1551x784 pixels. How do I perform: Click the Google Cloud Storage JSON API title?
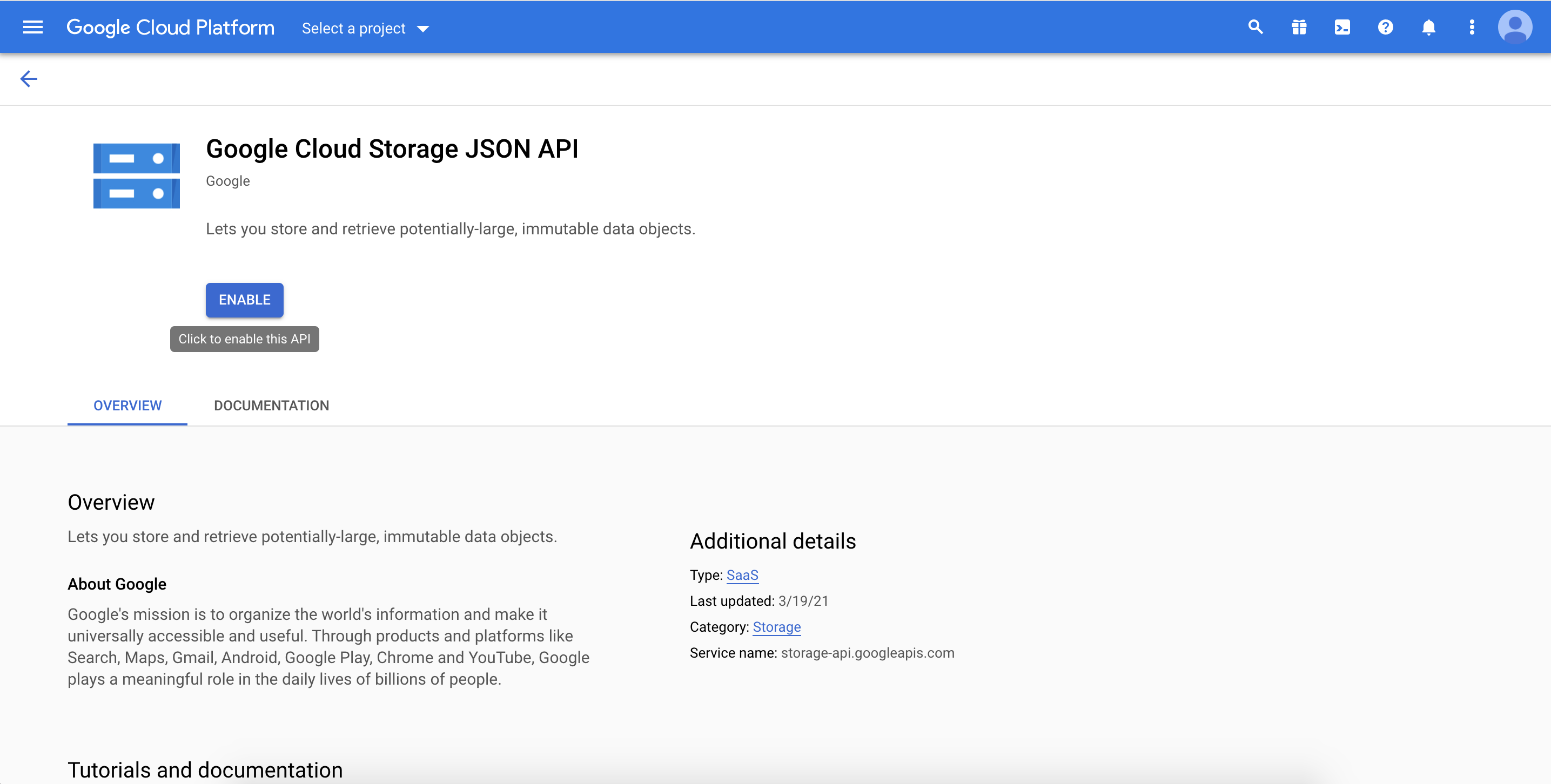coord(392,148)
